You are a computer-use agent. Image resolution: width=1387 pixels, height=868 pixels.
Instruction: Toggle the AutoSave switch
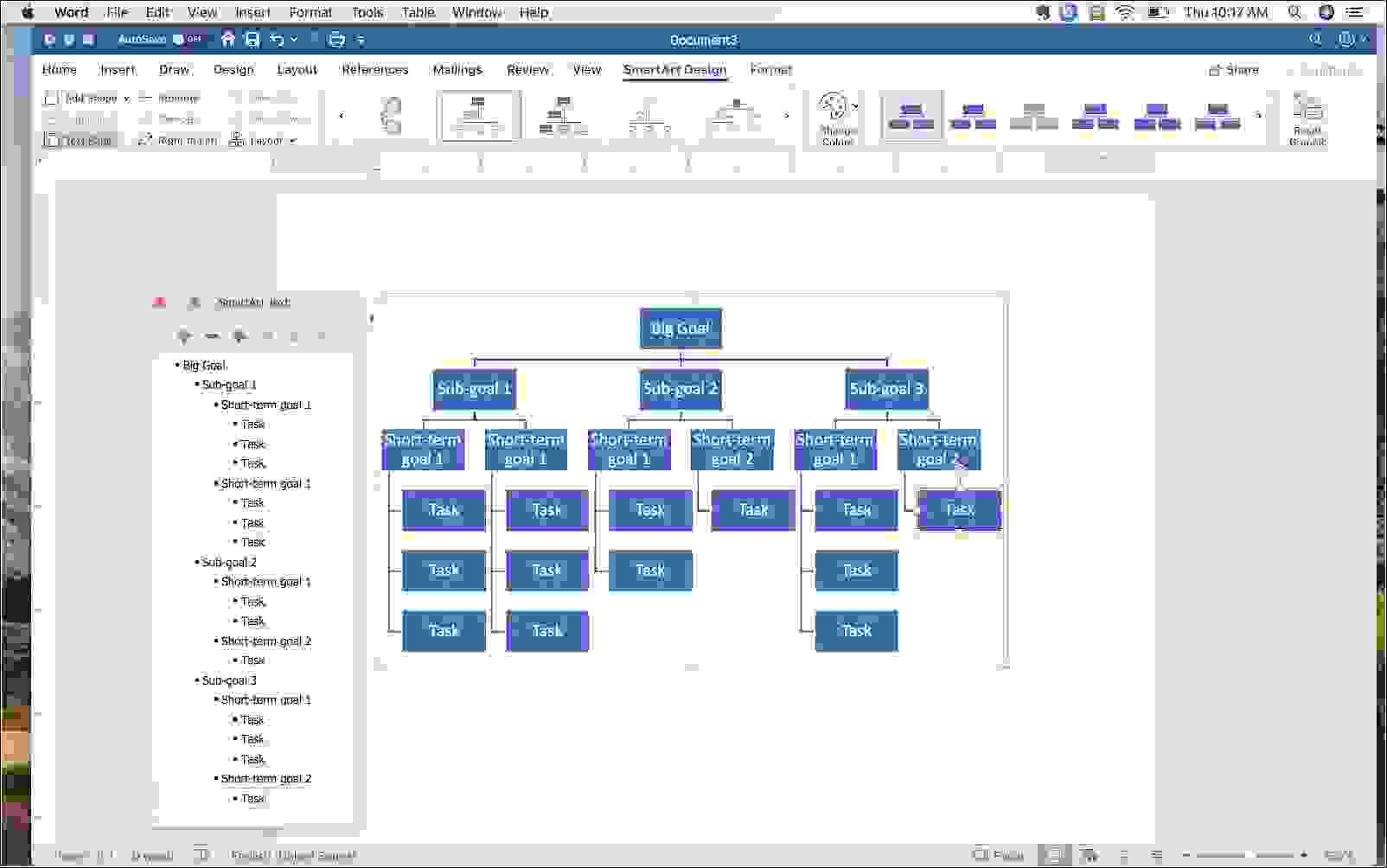(x=186, y=40)
